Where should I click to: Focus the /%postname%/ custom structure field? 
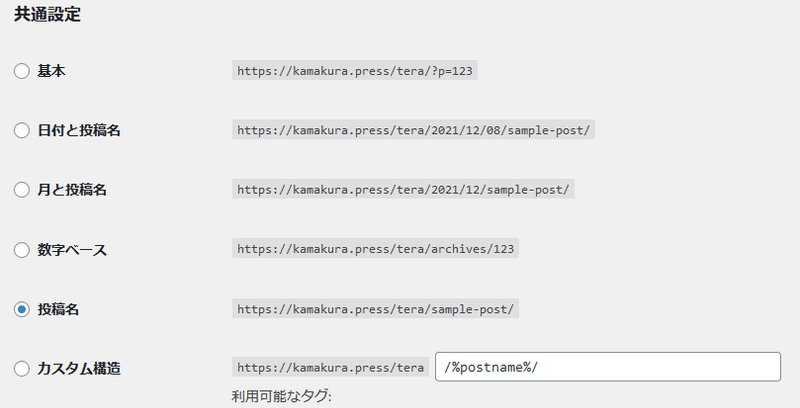tap(608, 367)
